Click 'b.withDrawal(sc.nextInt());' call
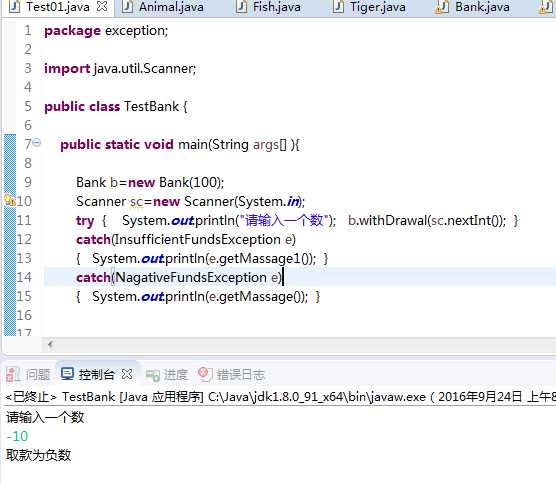This screenshot has height=484, width=556. pos(427,221)
